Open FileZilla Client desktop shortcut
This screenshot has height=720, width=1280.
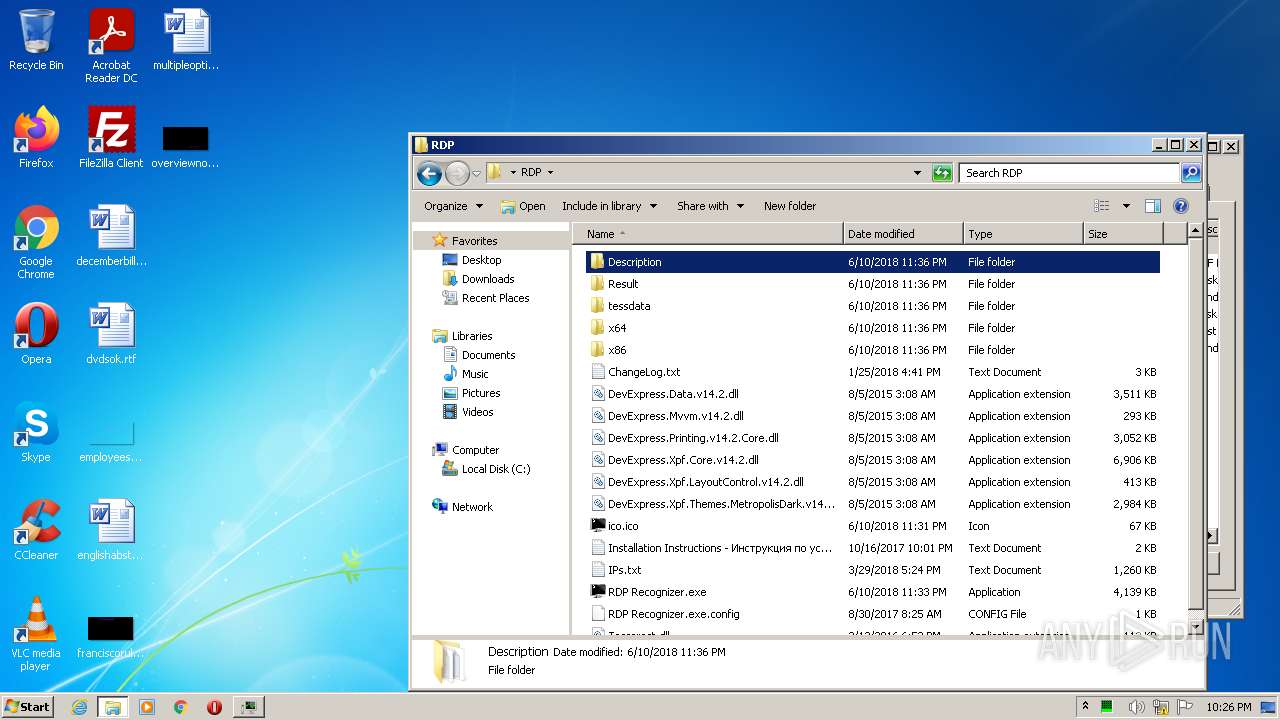(111, 138)
